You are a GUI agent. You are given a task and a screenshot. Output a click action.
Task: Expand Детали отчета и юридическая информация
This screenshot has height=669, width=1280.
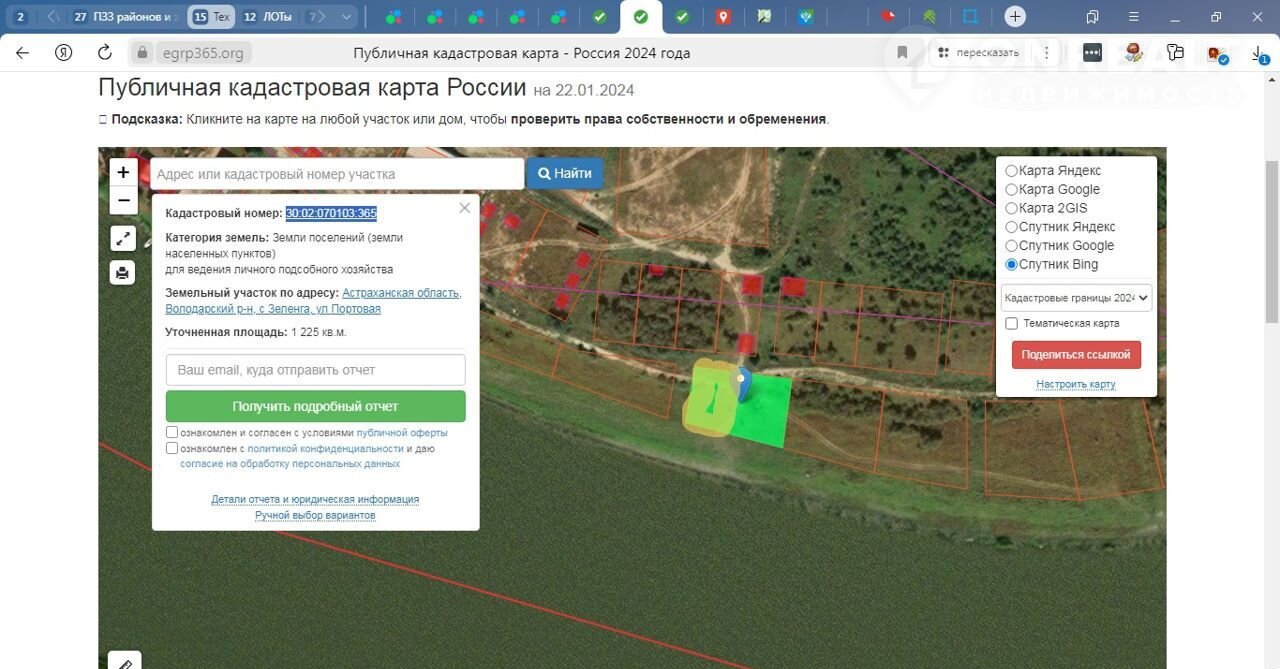pyautogui.click(x=315, y=499)
